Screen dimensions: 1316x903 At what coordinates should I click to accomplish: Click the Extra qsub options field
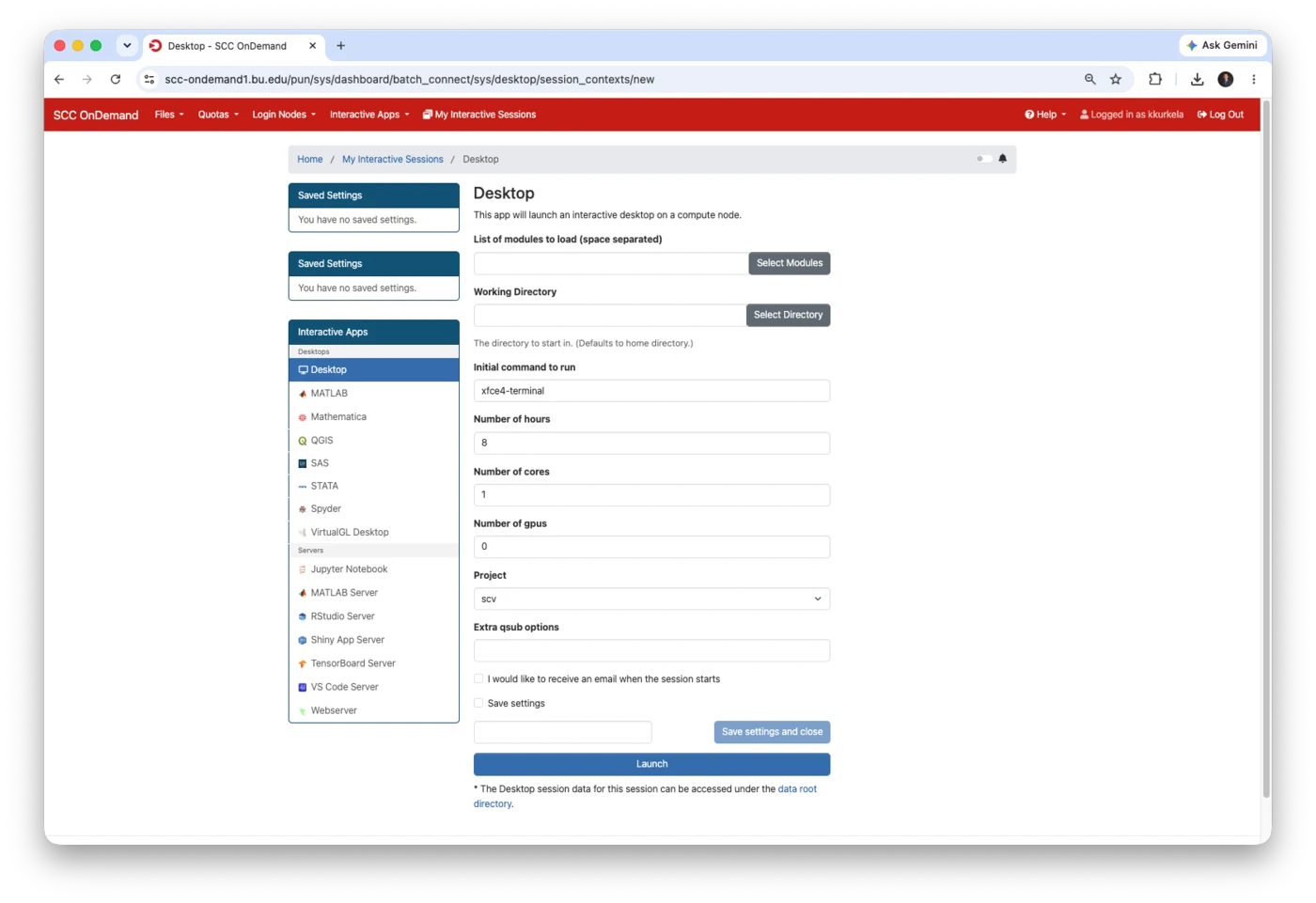[651, 650]
